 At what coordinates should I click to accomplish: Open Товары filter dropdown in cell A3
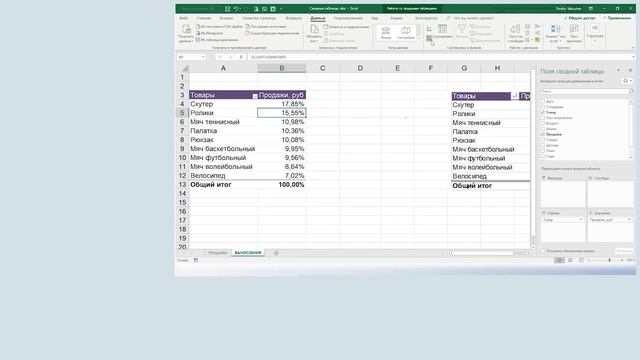[255, 96]
